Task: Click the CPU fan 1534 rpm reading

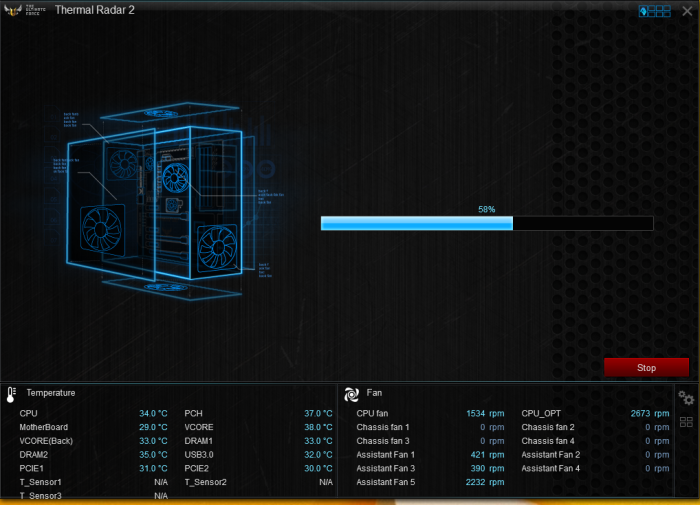Action: [485, 413]
